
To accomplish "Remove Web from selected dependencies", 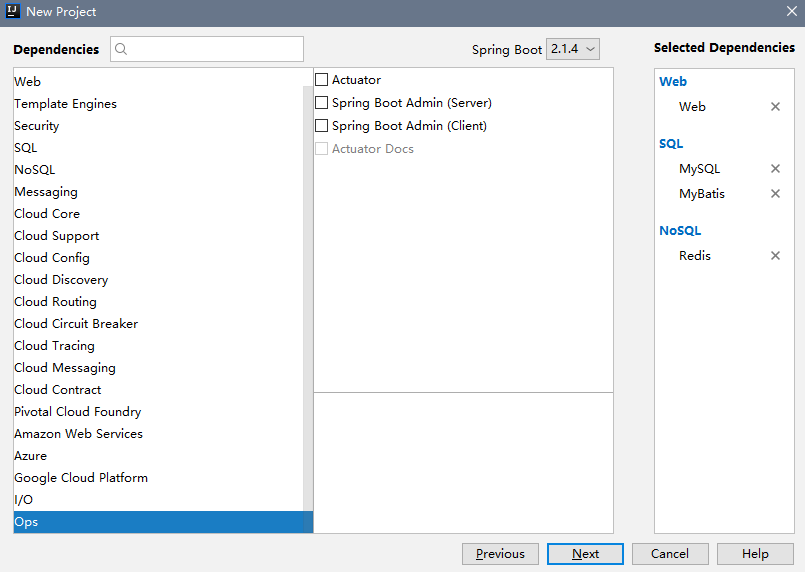I will coord(775,107).
